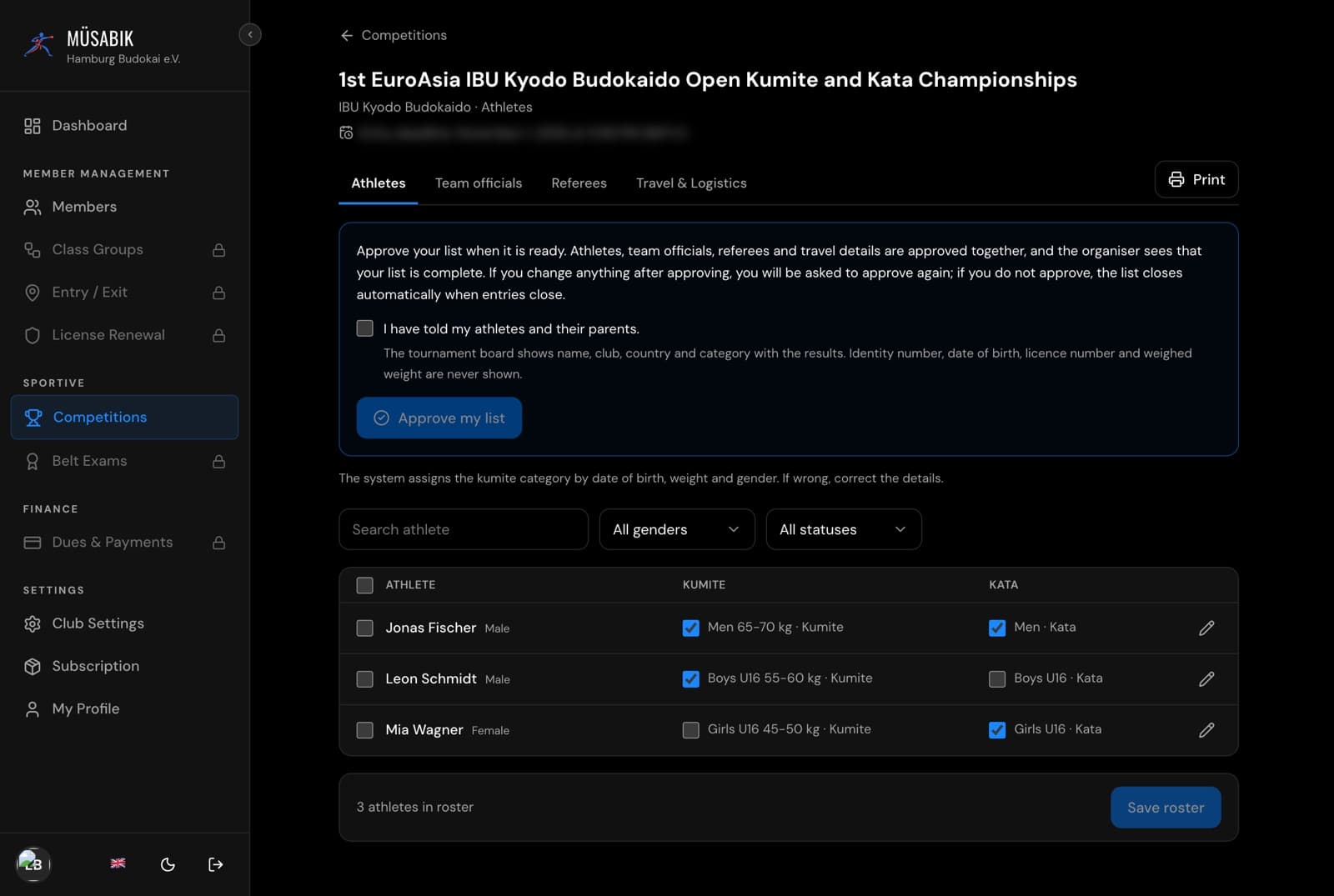Uncheck Men 65-70 kg Kumite for Jonas Fischer

point(691,628)
